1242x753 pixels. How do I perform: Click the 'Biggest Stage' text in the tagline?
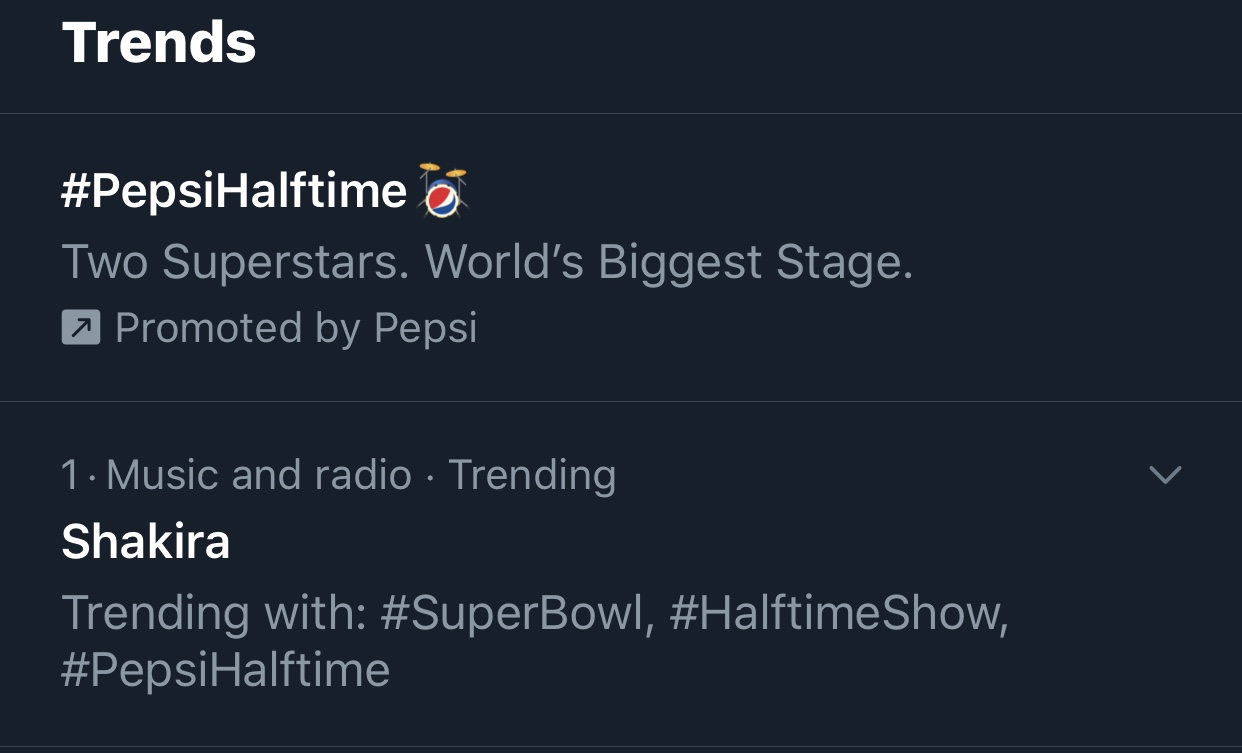pos(755,262)
